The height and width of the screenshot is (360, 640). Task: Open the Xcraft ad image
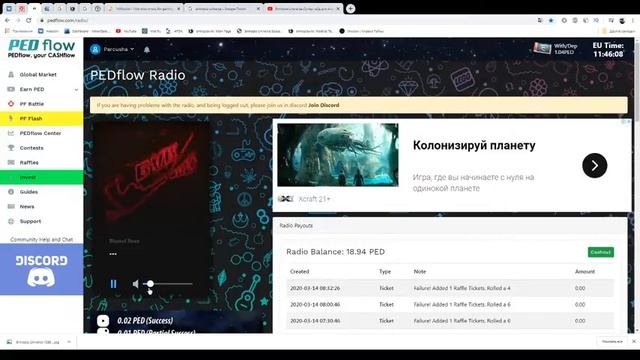(x=338, y=155)
